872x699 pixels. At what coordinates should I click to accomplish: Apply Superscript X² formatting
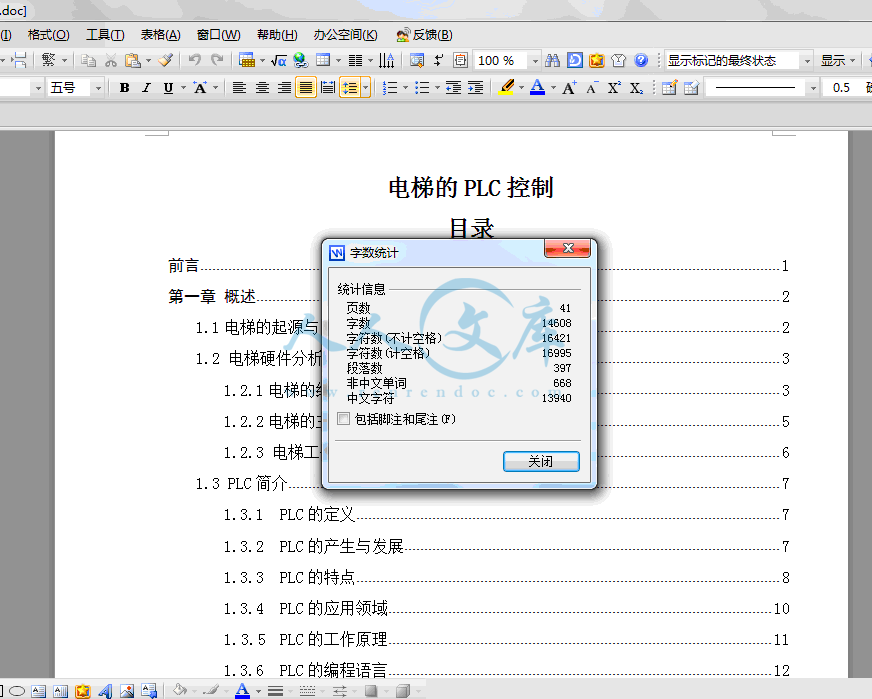[x=614, y=87]
